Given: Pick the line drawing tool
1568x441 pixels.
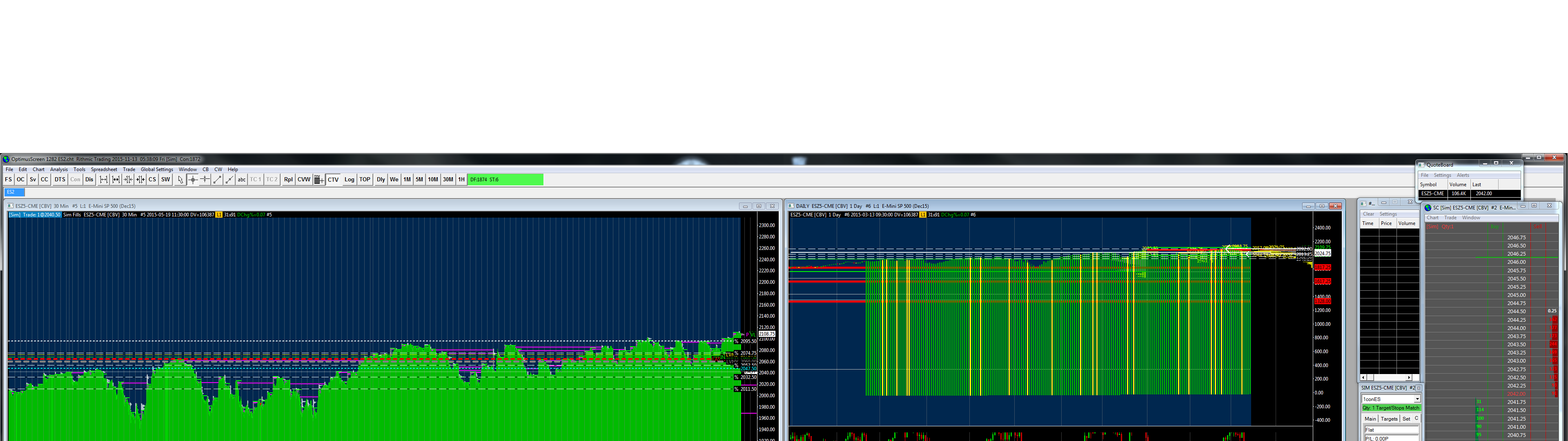Looking at the screenshot, I should [x=217, y=180].
